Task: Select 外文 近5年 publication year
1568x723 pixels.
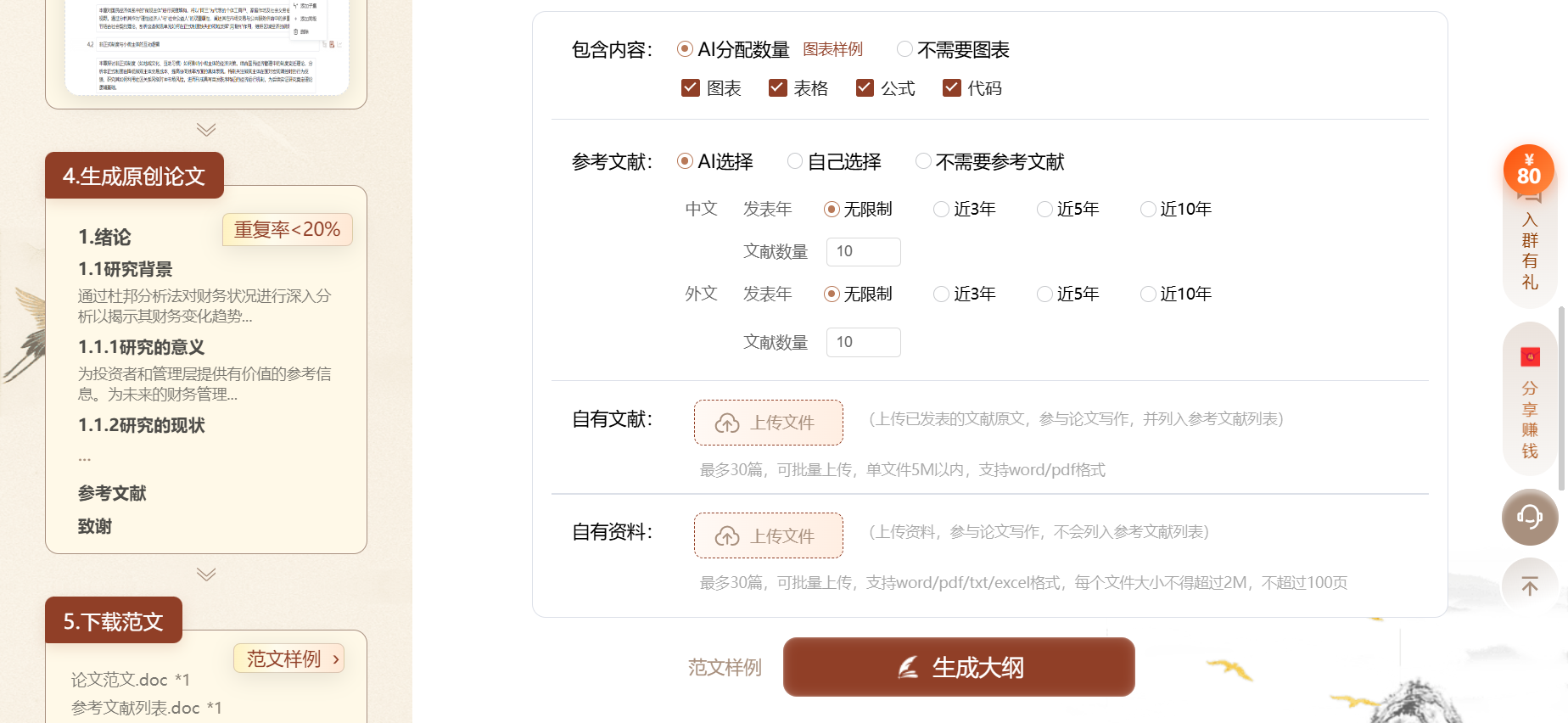Action: pyautogui.click(x=1044, y=294)
